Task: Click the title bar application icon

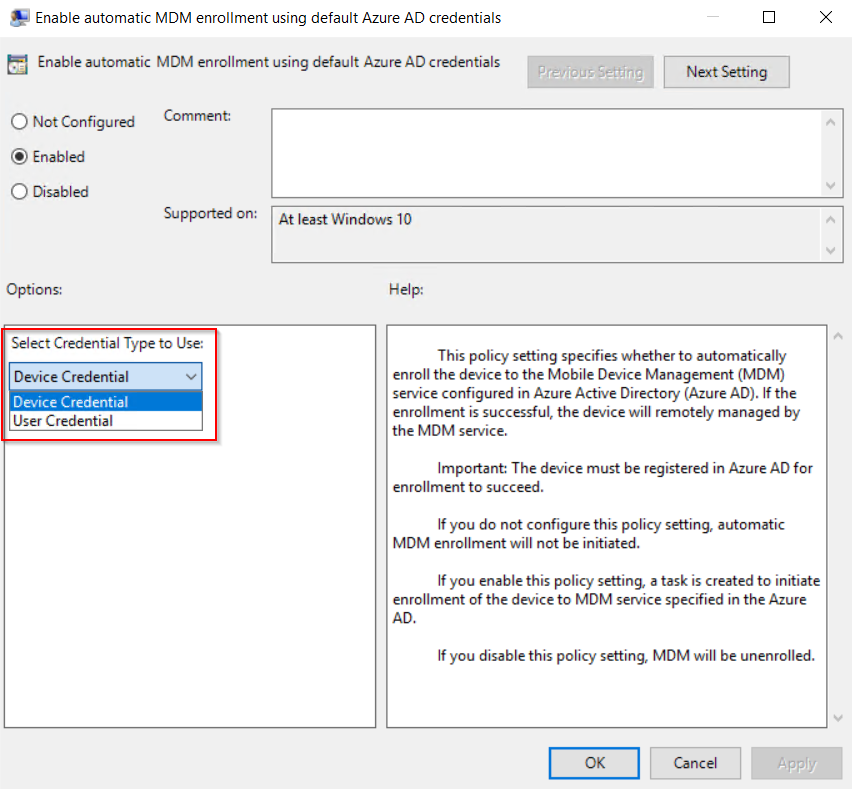Action: (x=20, y=17)
